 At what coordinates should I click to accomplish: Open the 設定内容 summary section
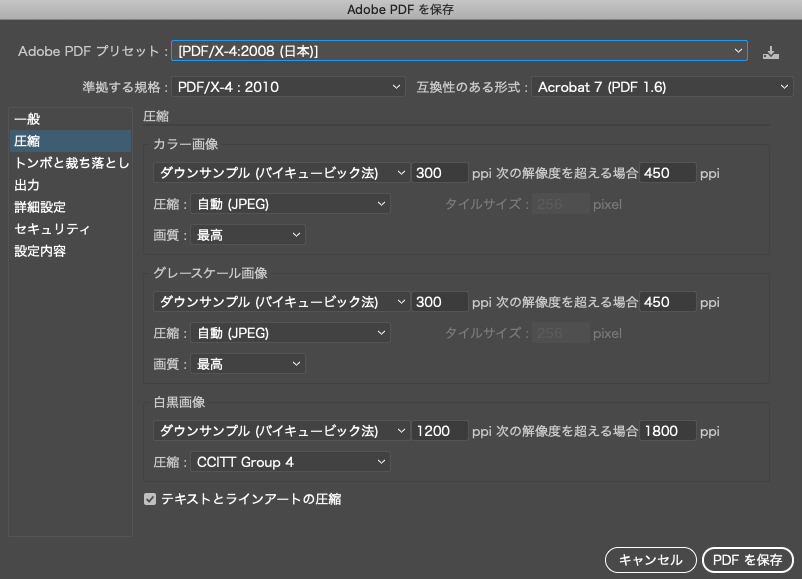point(71,251)
